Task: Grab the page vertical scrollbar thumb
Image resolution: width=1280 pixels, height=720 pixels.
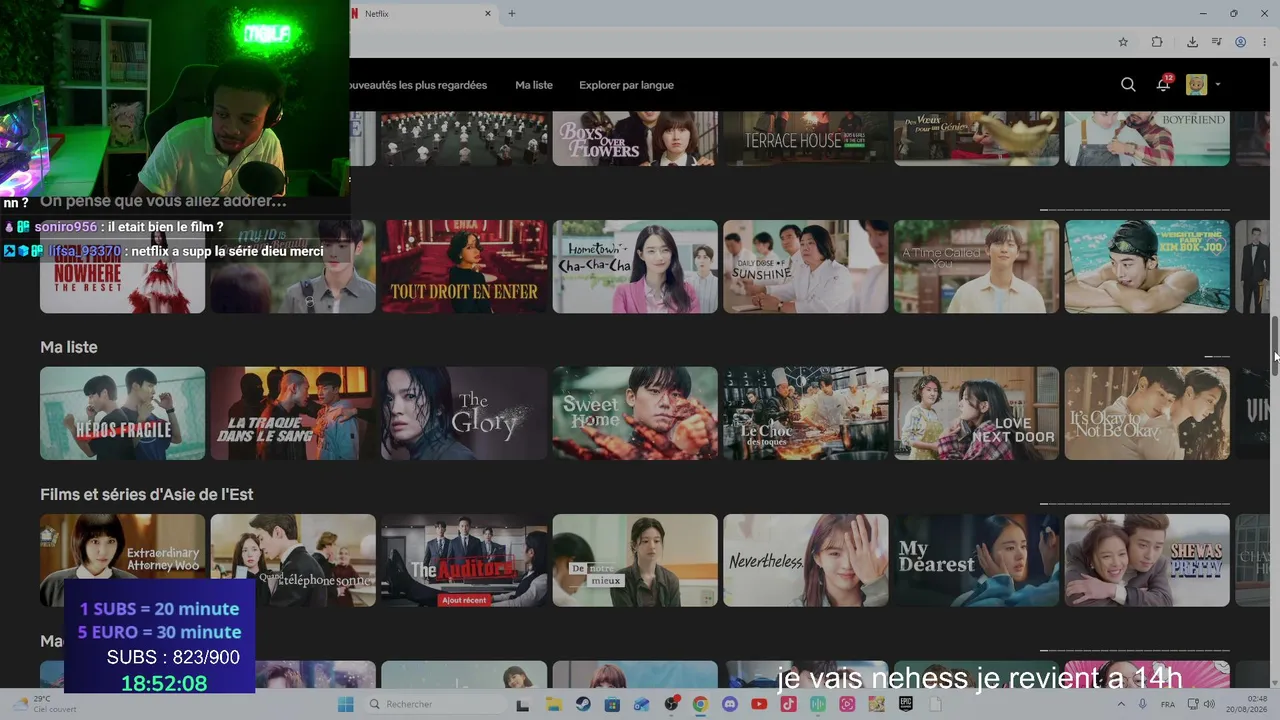Action: pyautogui.click(x=1275, y=345)
